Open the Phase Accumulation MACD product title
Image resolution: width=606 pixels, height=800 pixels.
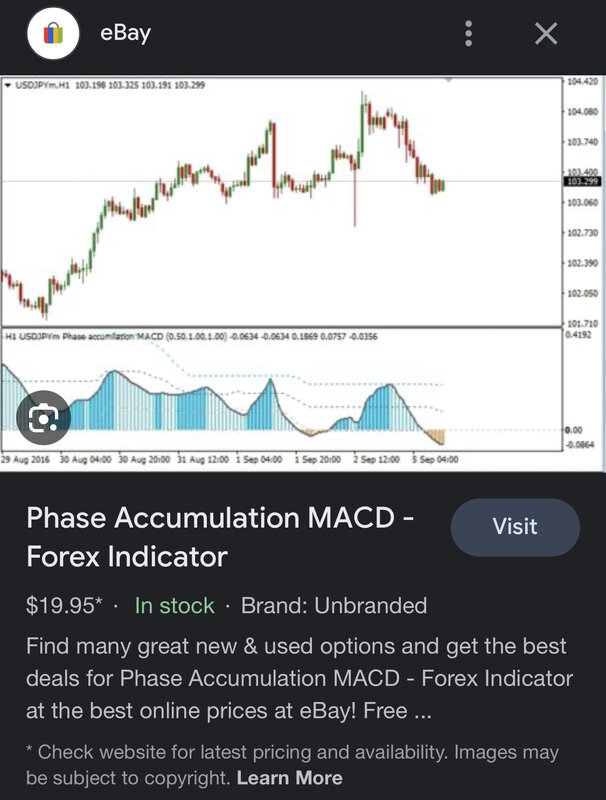[220, 537]
